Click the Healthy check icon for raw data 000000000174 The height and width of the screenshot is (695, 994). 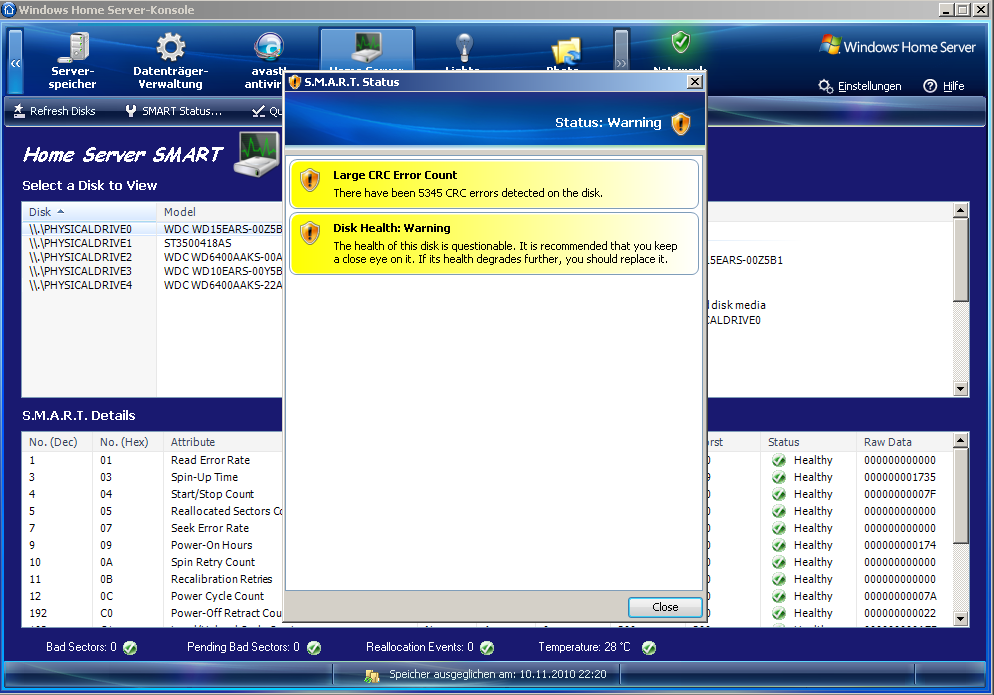coord(779,545)
